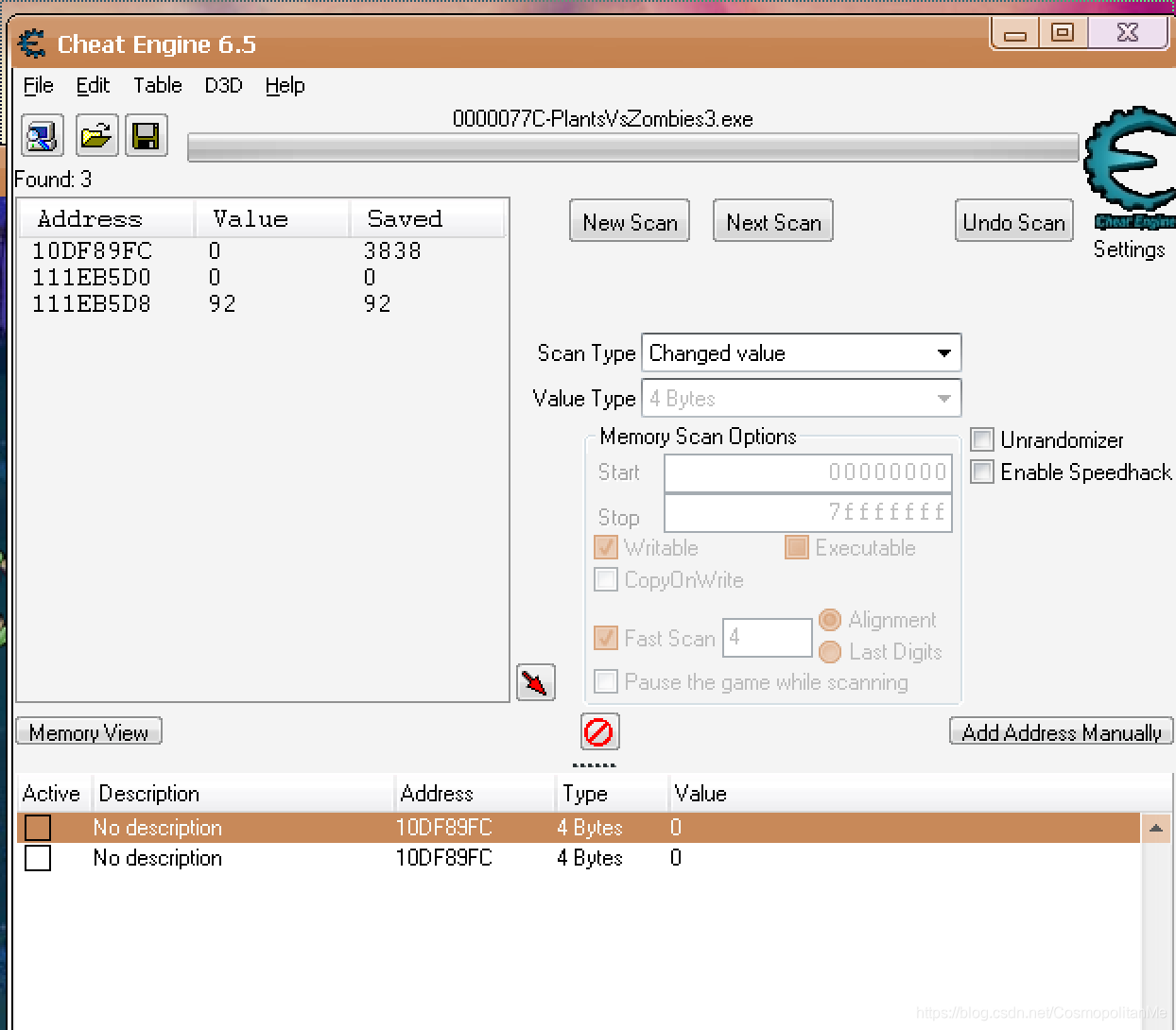
Task: Check Pause the game while scanning
Action: click(x=606, y=681)
